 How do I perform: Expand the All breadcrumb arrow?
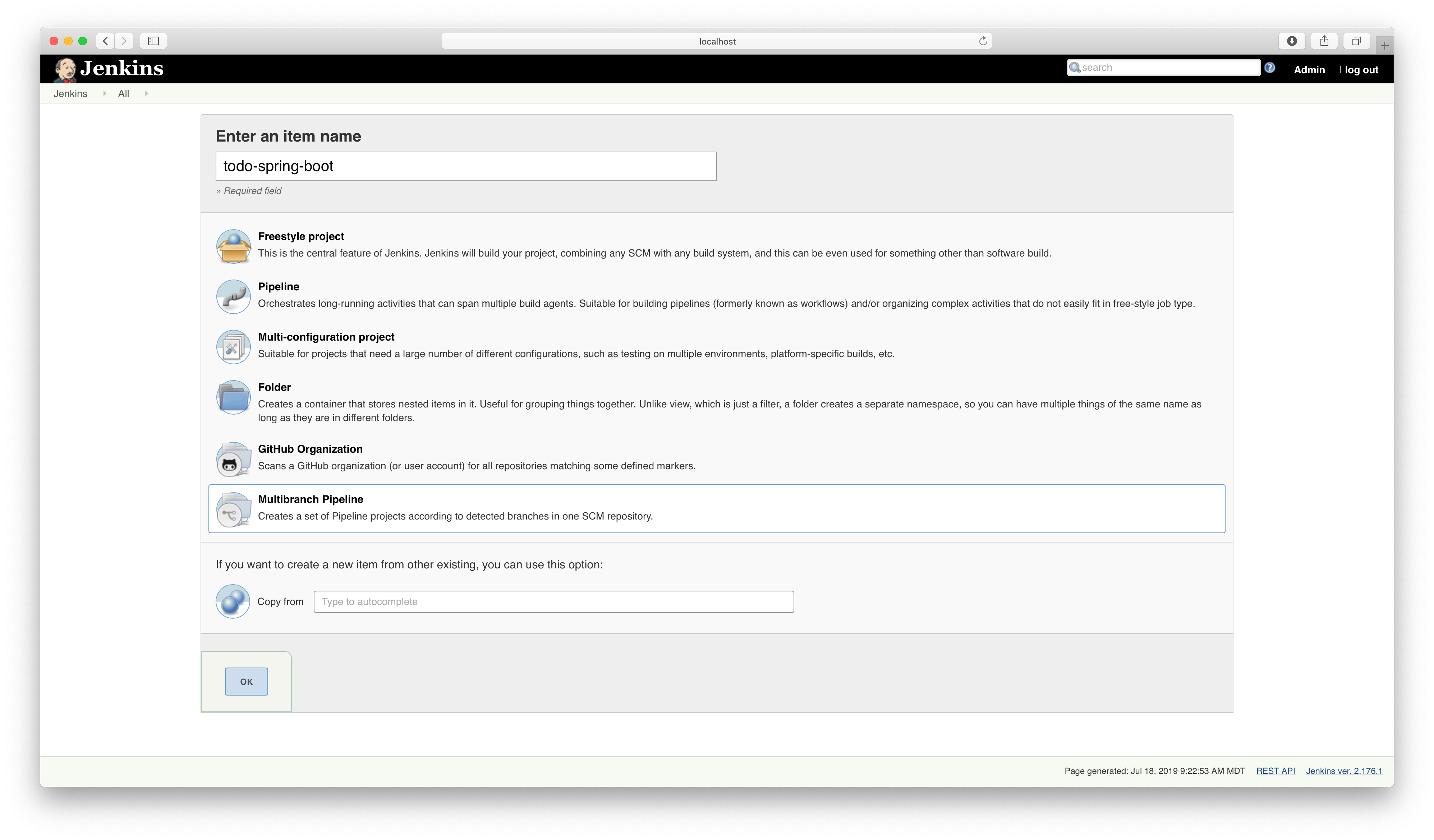tap(146, 94)
